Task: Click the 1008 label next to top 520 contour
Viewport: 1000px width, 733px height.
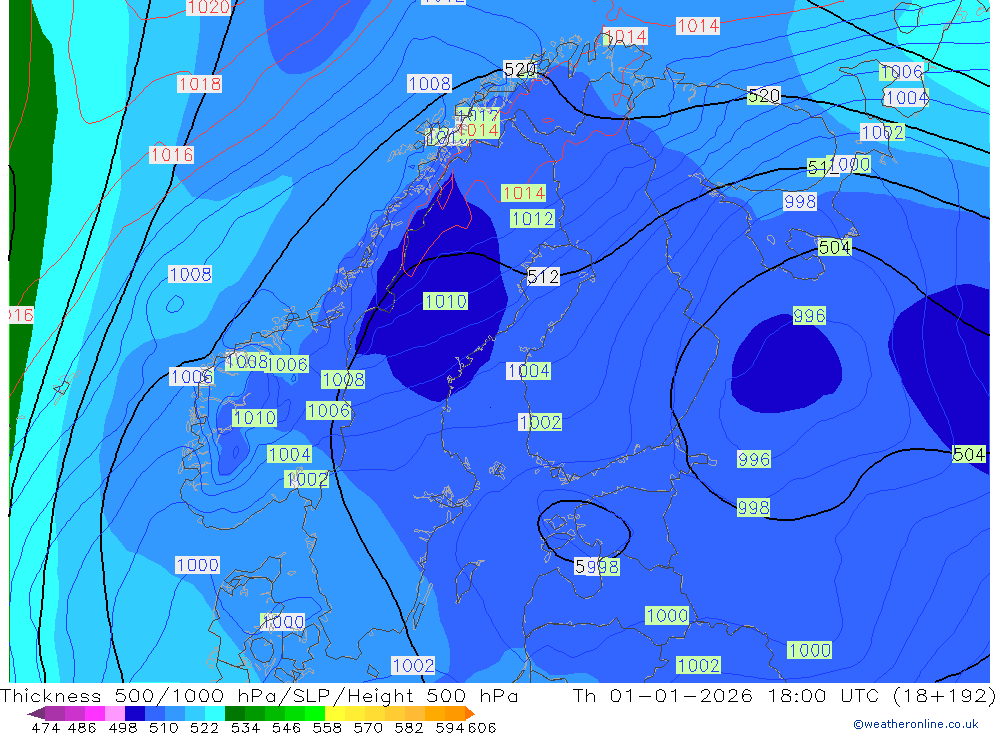Action: (429, 84)
